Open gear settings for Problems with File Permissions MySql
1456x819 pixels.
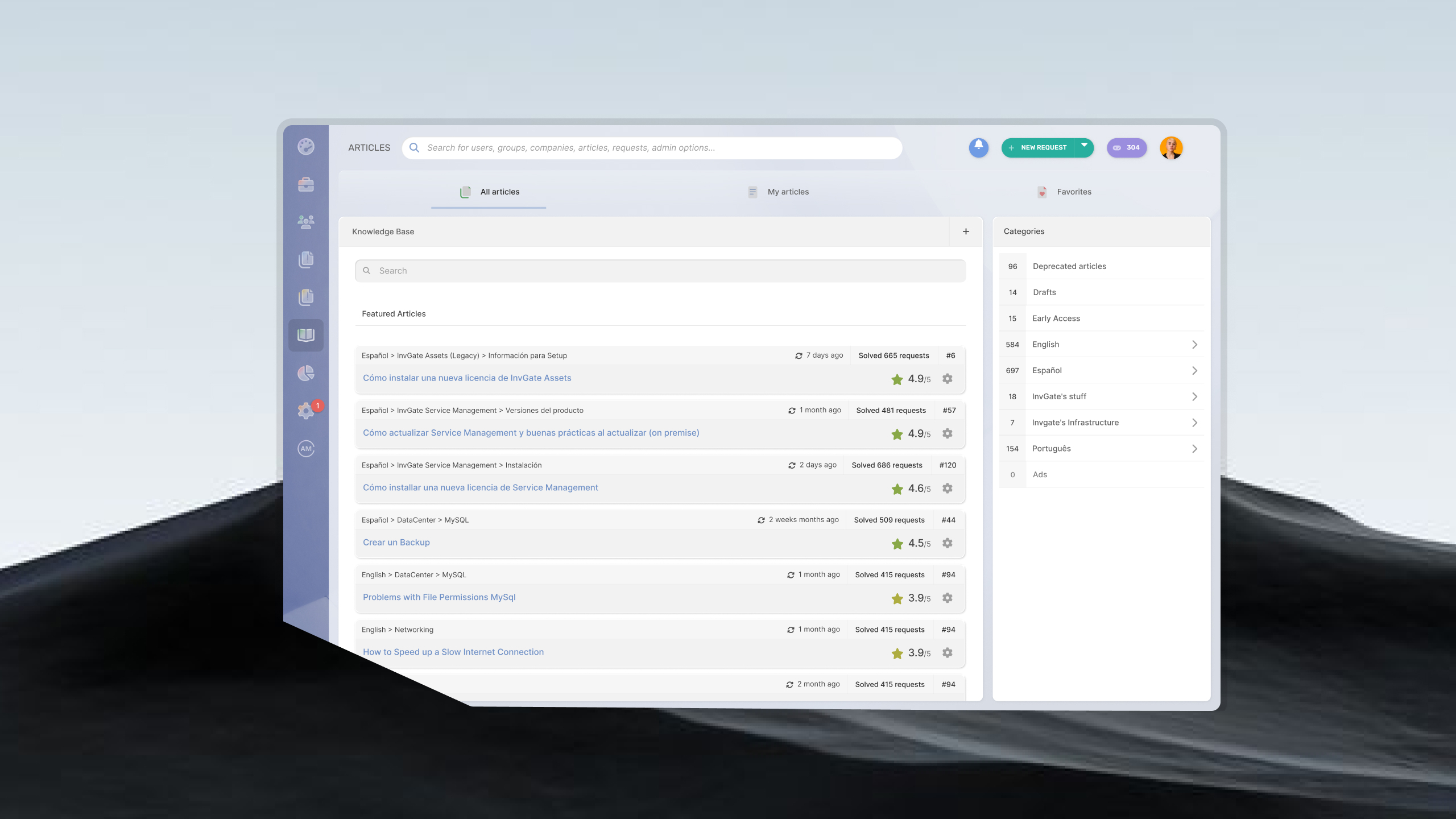tap(947, 598)
